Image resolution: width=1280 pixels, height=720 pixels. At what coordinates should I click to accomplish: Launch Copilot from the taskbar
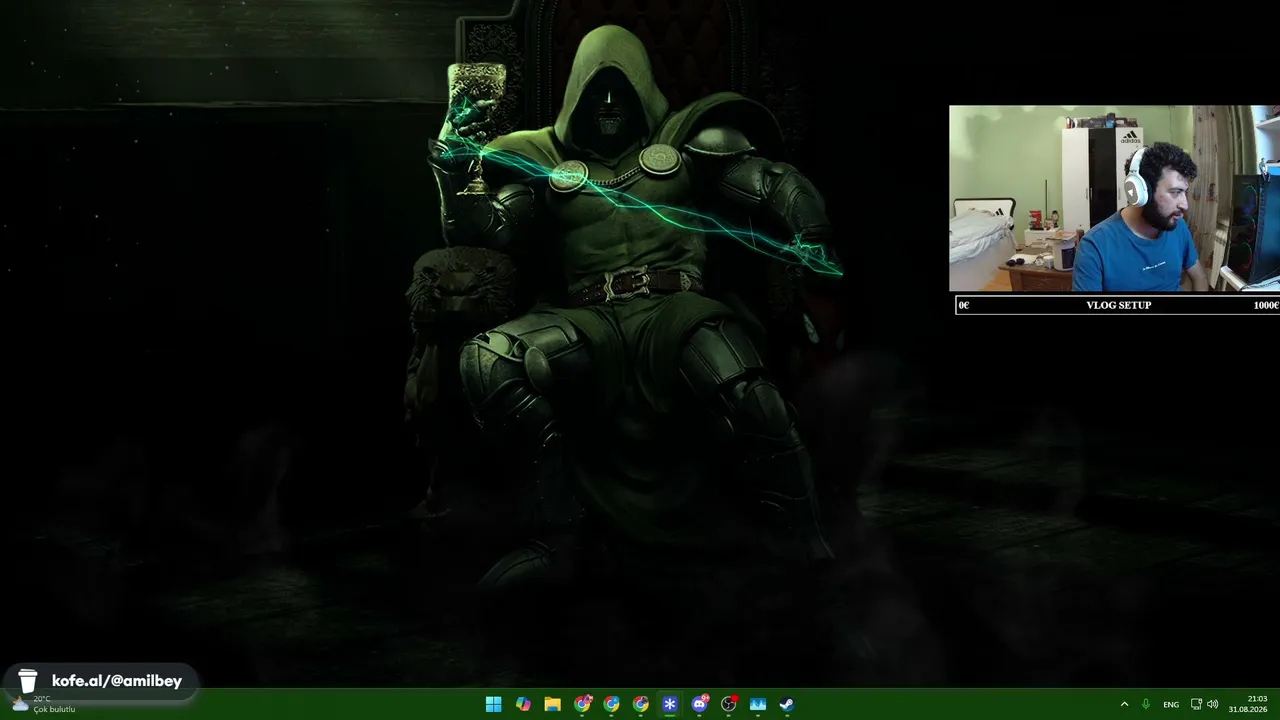pos(523,704)
